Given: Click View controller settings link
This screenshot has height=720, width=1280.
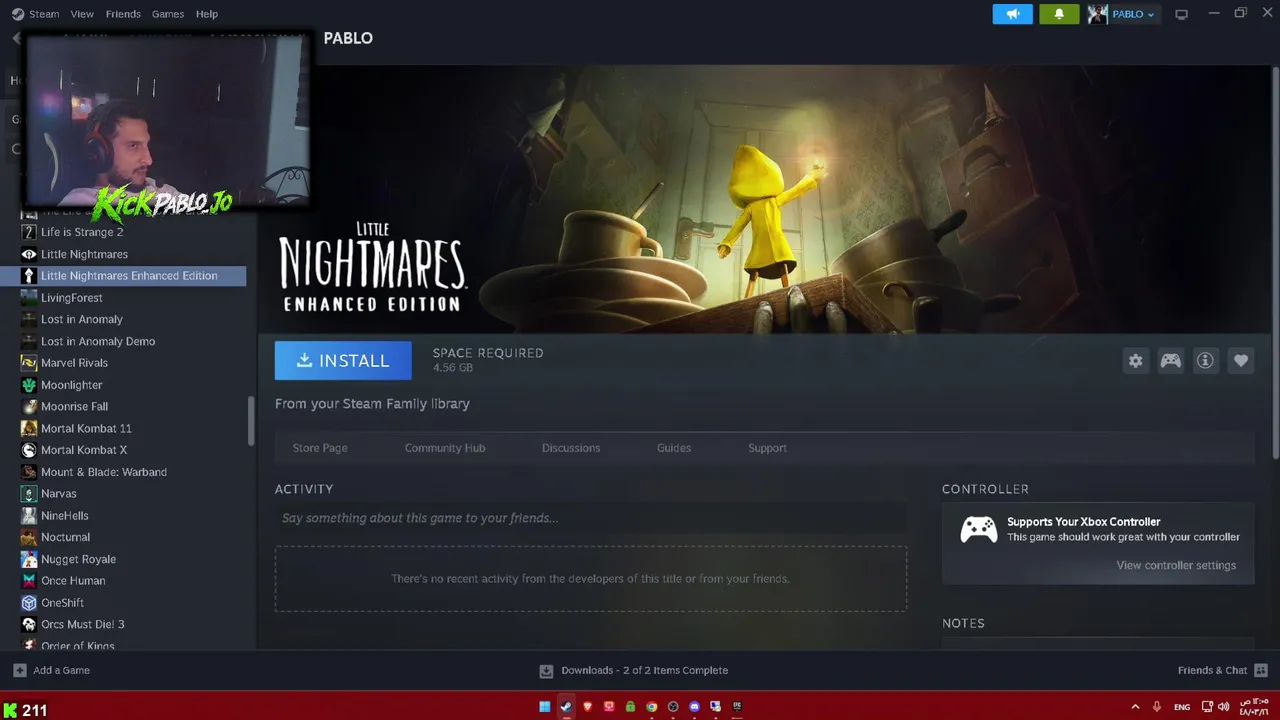Looking at the screenshot, I should (1176, 565).
